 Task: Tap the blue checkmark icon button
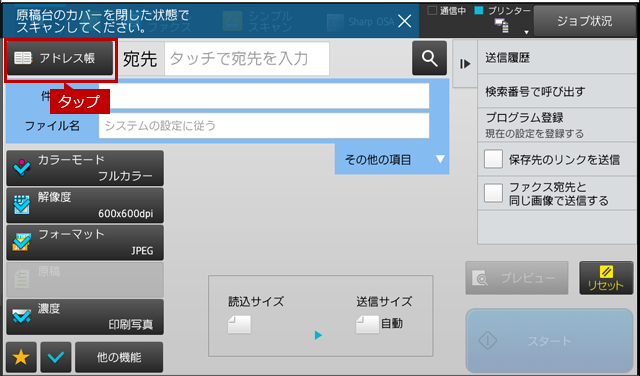(56, 357)
